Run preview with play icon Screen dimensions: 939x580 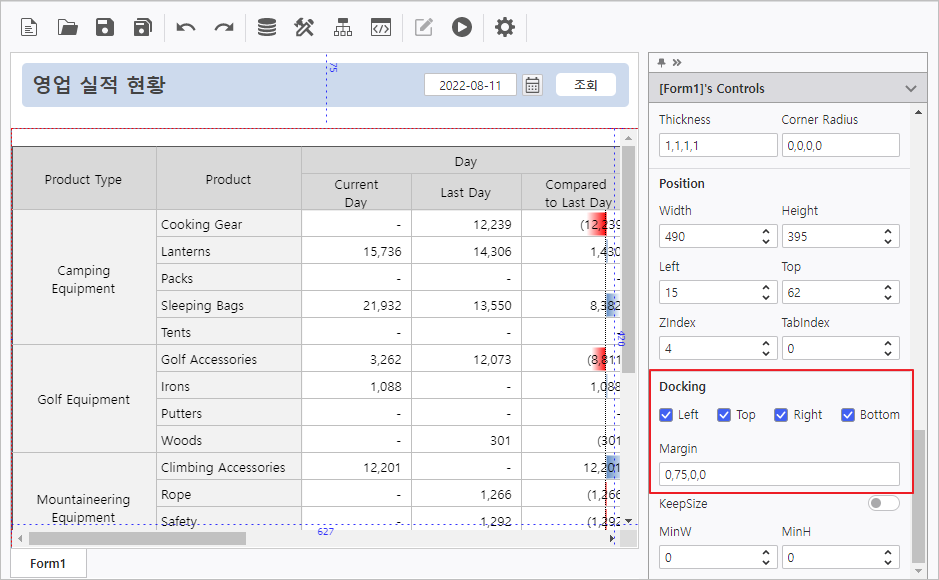point(462,28)
